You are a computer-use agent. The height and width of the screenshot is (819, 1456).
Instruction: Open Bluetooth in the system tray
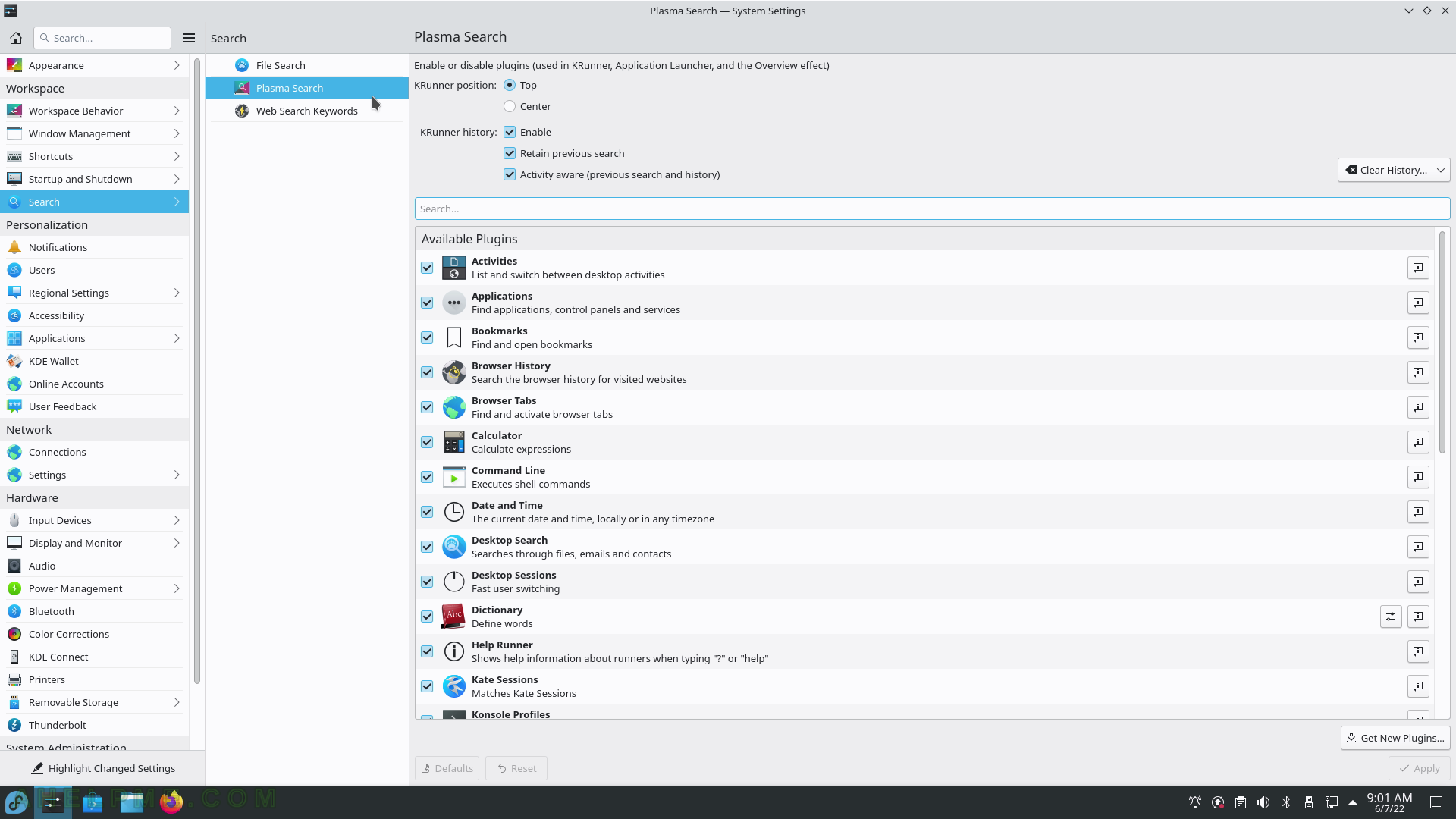pos(1286,802)
